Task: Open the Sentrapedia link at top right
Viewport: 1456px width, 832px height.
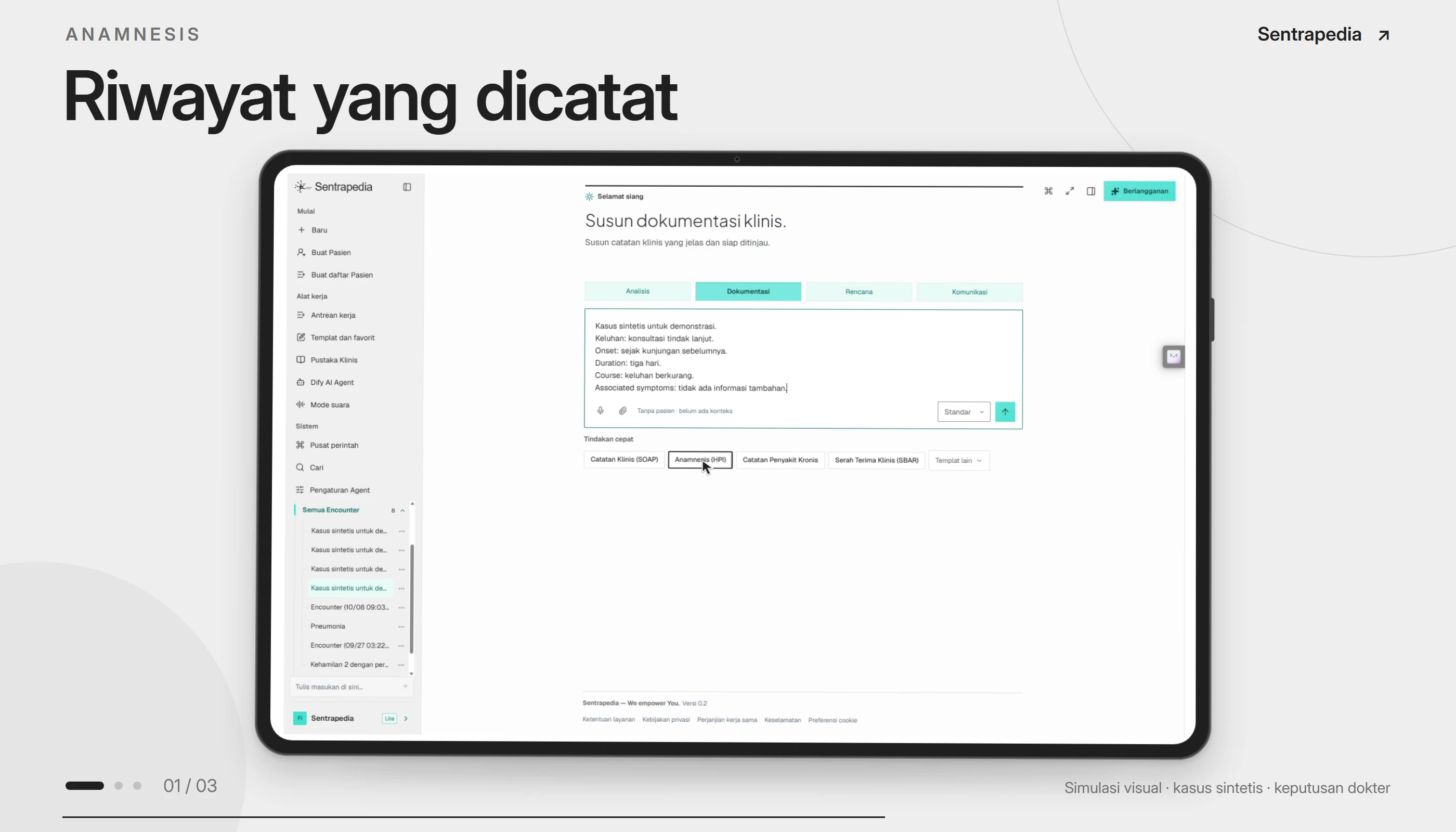Action: [x=1323, y=34]
